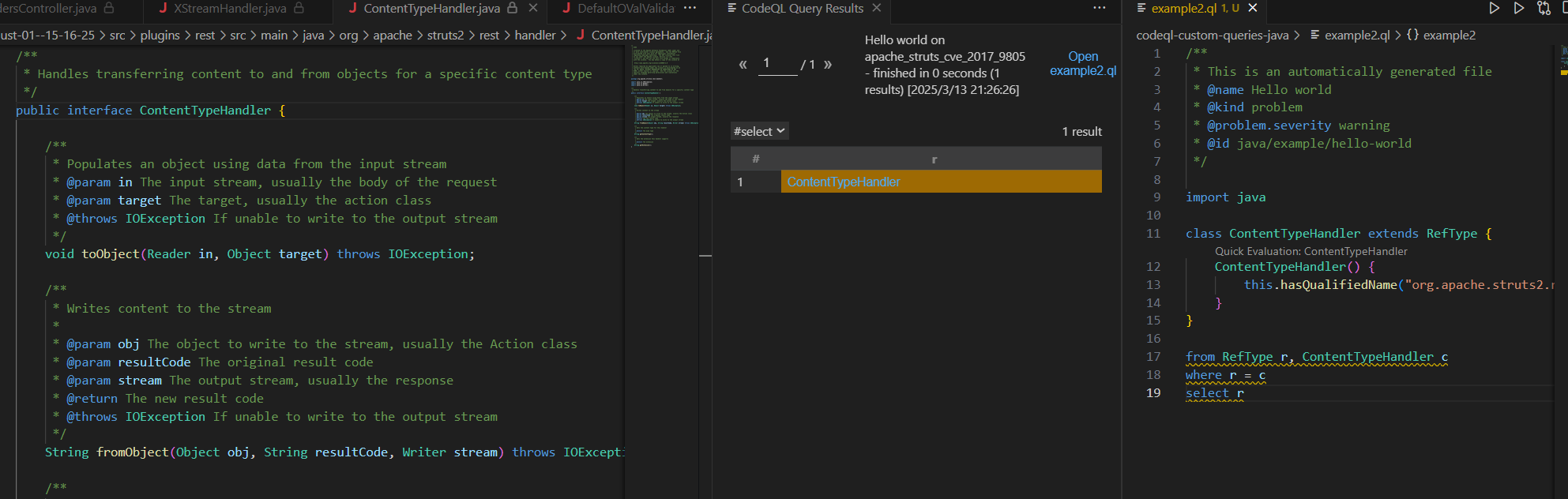The height and width of the screenshot is (499, 1568).
Task: Click Quick Evaluation: ContentTypeHandler code lens
Action: click(x=1310, y=251)
